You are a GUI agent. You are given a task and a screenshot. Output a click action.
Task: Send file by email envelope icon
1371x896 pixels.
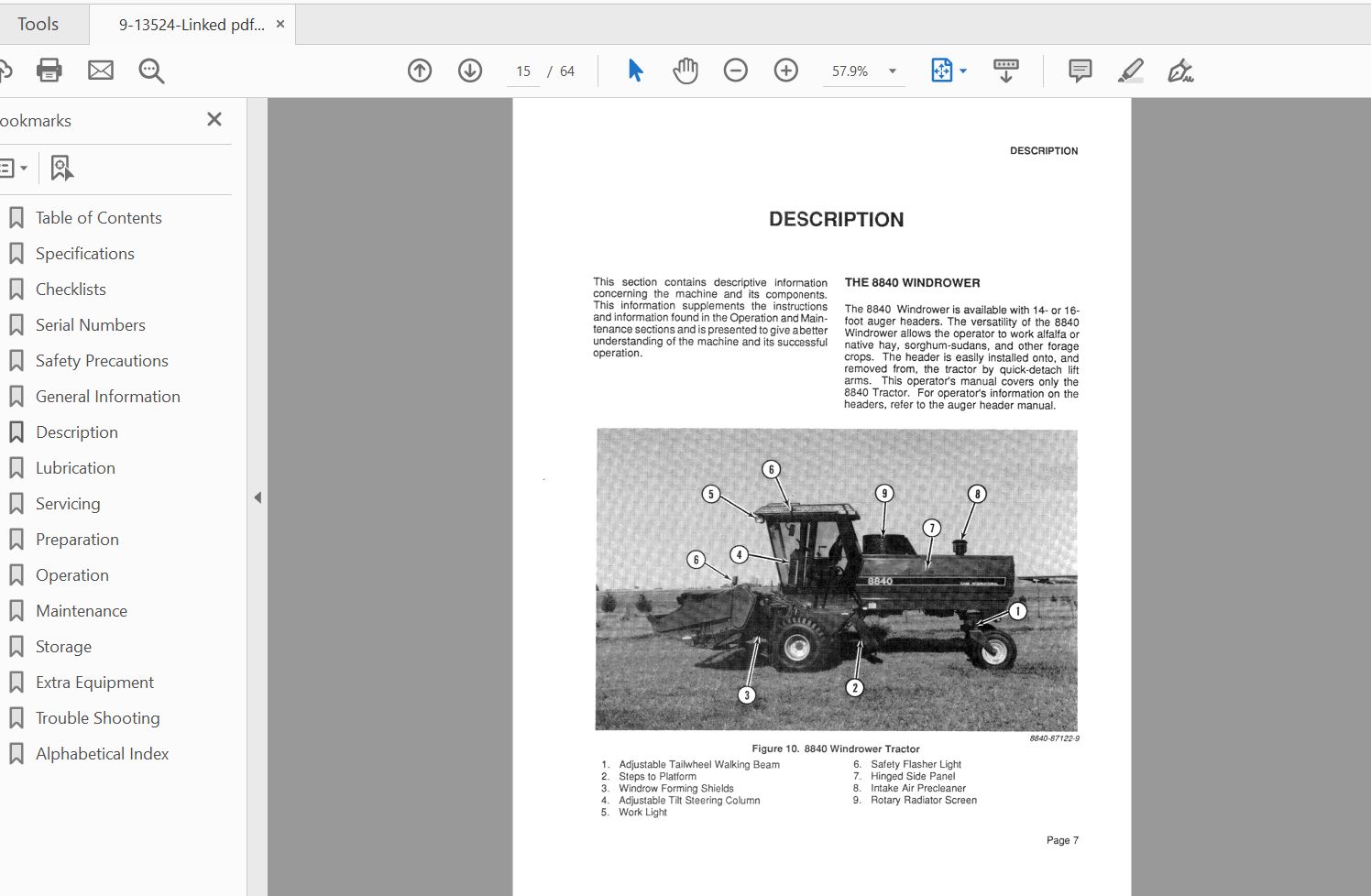click(101, 71)
